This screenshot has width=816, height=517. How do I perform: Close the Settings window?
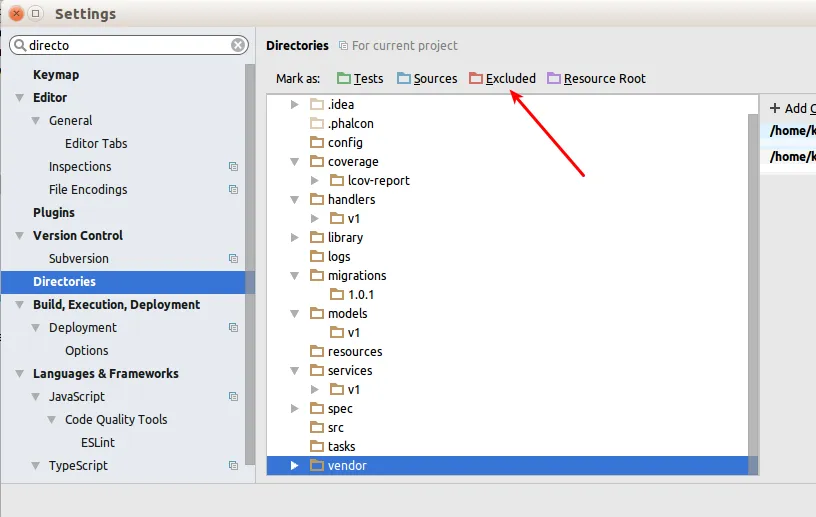pos(17,14)
